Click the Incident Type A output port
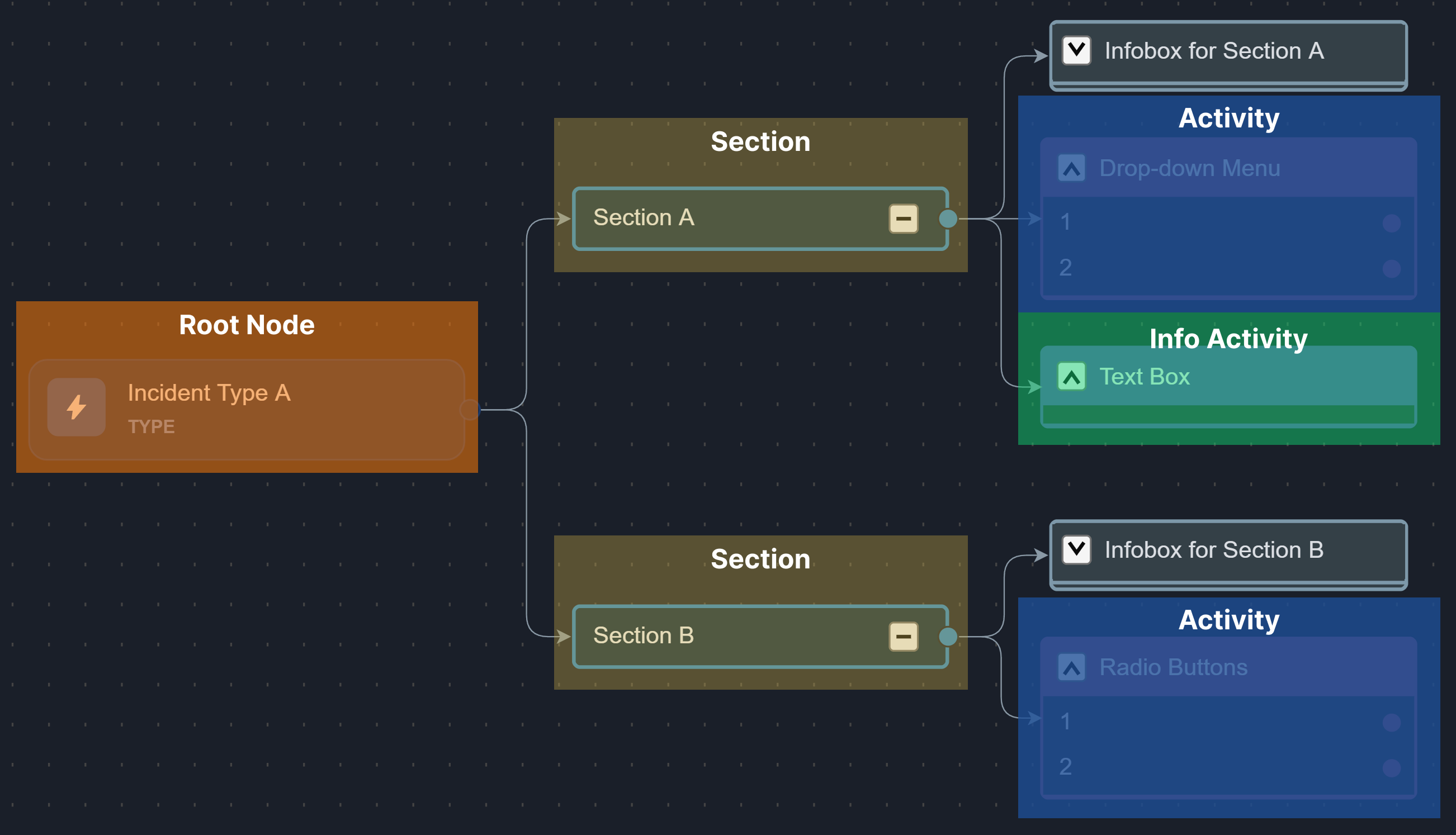The width and height of the screenshot is (1456, 835). click(x=469, y=410)
